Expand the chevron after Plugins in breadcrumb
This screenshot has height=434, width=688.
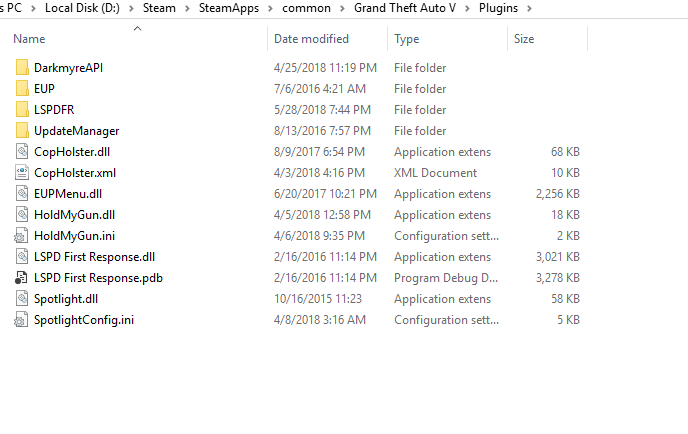(529, 8)
